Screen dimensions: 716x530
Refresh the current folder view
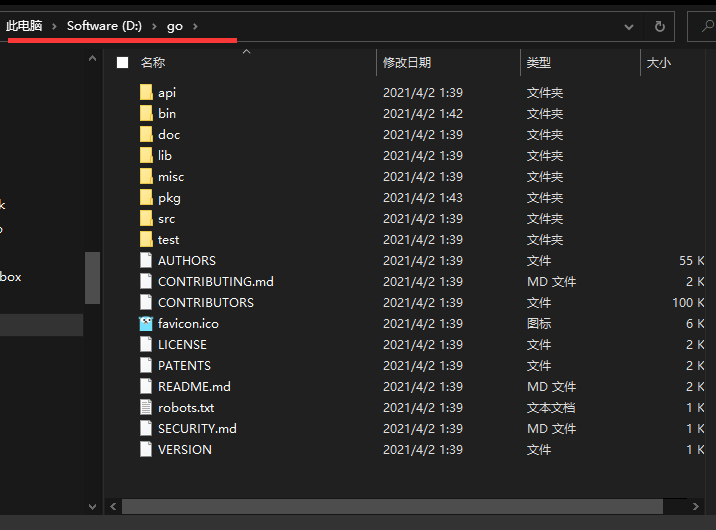[x=659, y=26]
